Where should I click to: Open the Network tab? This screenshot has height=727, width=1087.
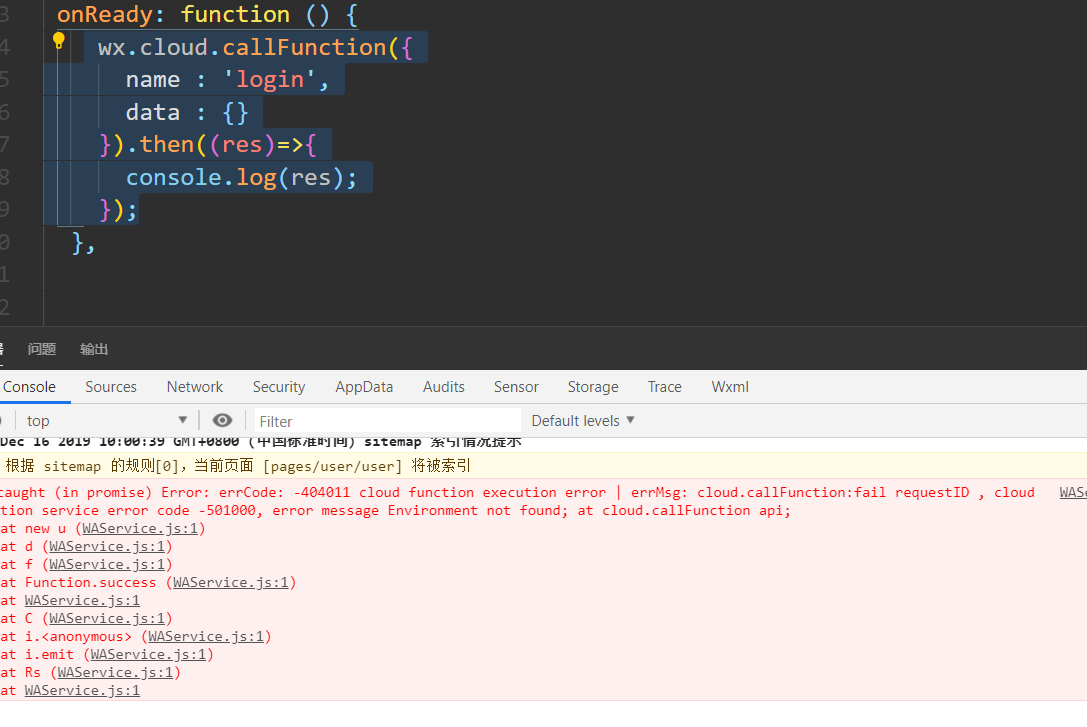point(195,387)
